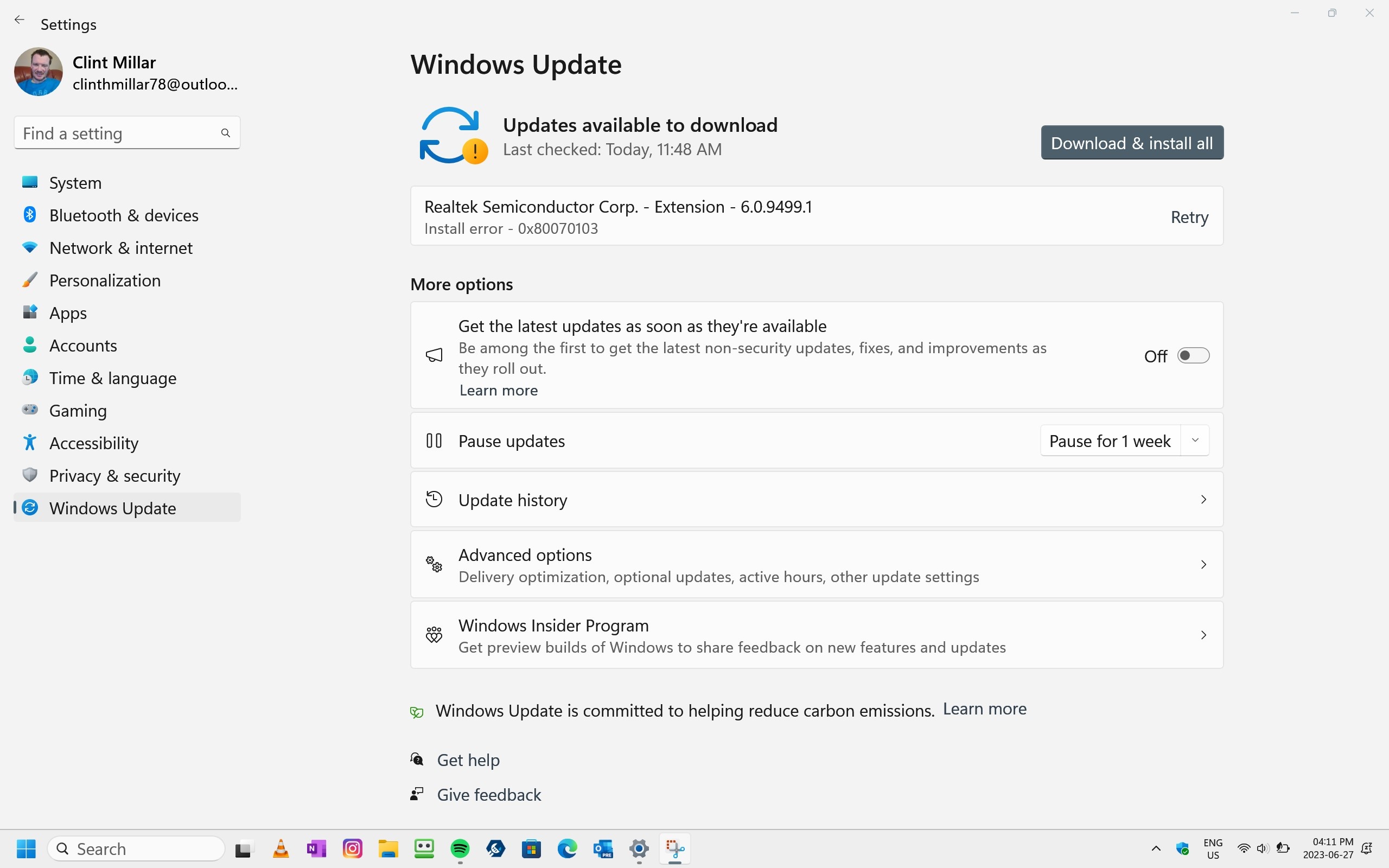Click Give feedback link
The image size is (1389, 868).
coord(488,795)
